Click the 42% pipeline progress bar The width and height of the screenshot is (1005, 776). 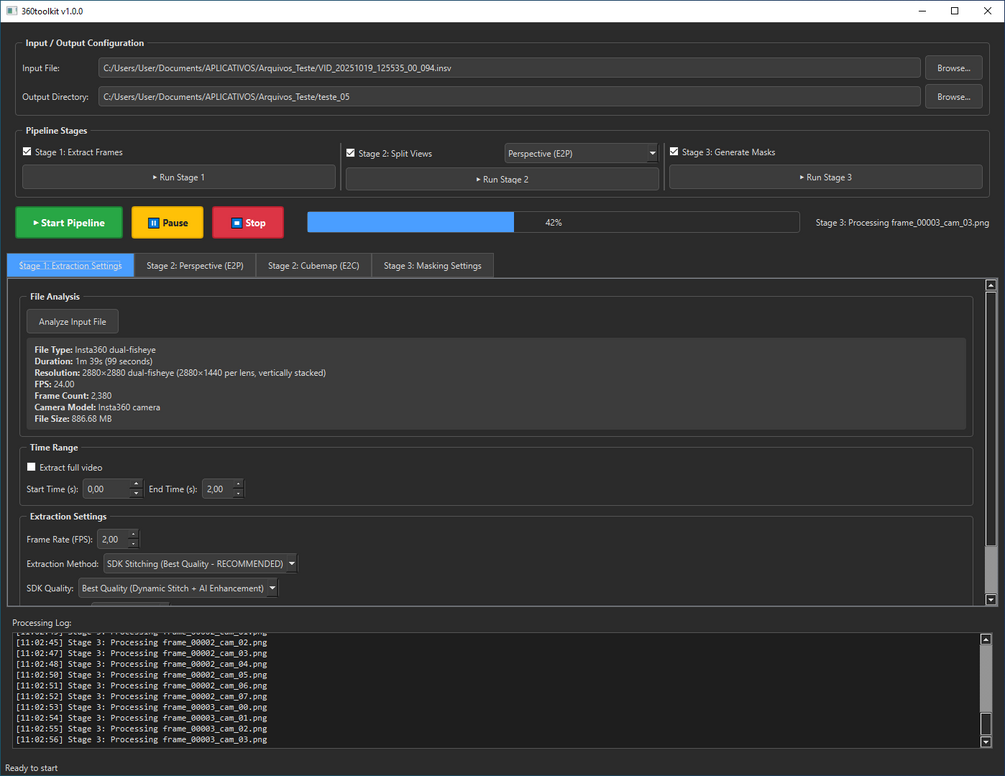[553, 222]
